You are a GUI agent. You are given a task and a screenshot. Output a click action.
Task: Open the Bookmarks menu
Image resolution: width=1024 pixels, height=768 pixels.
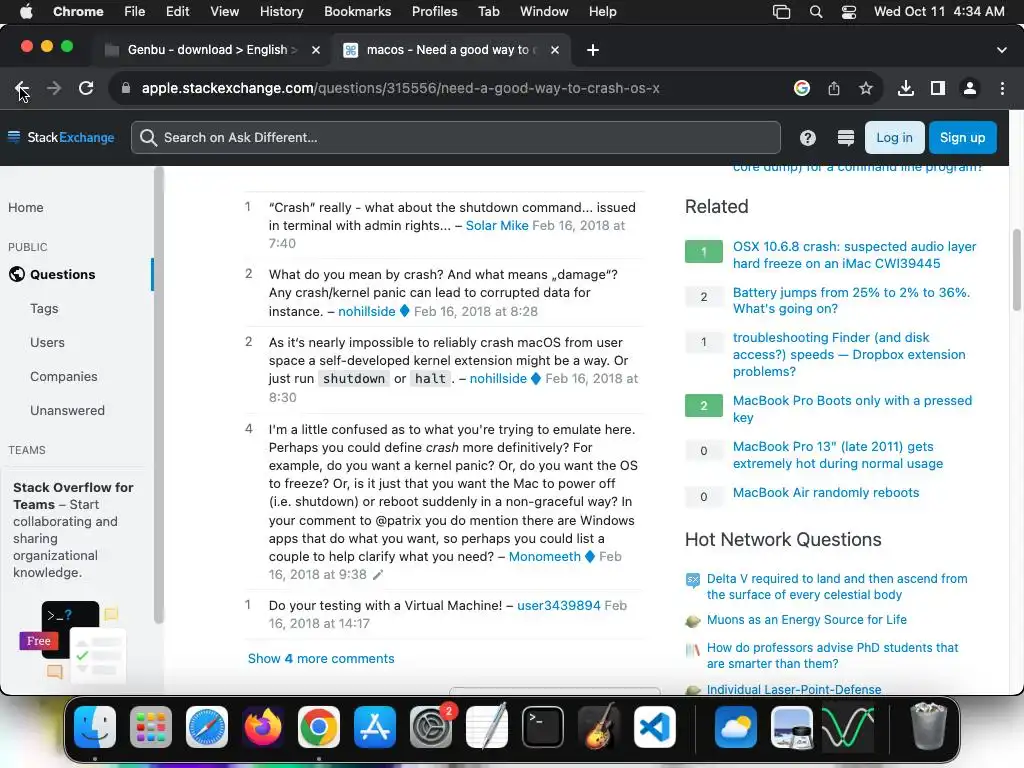[357, 12]
